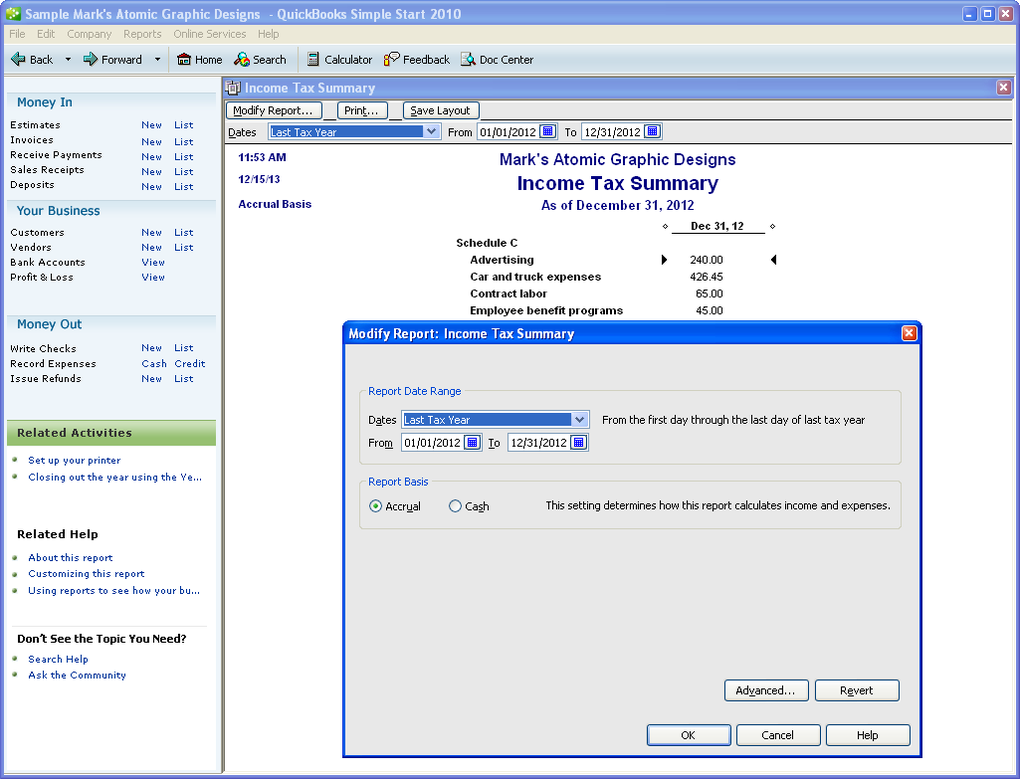Screen dimensions: 1020x779
Task: Open the Online Services menu
Action: point(209,34)
